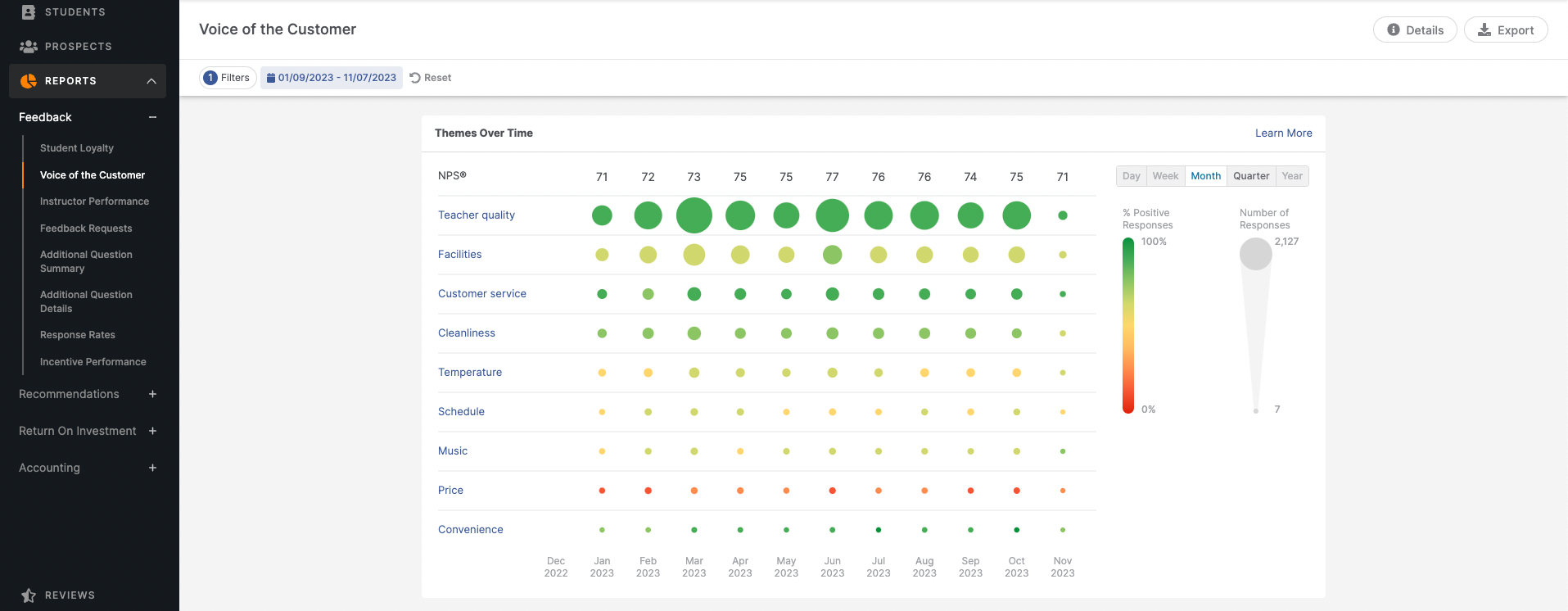Click the Prospects people icon

point(29,47)
